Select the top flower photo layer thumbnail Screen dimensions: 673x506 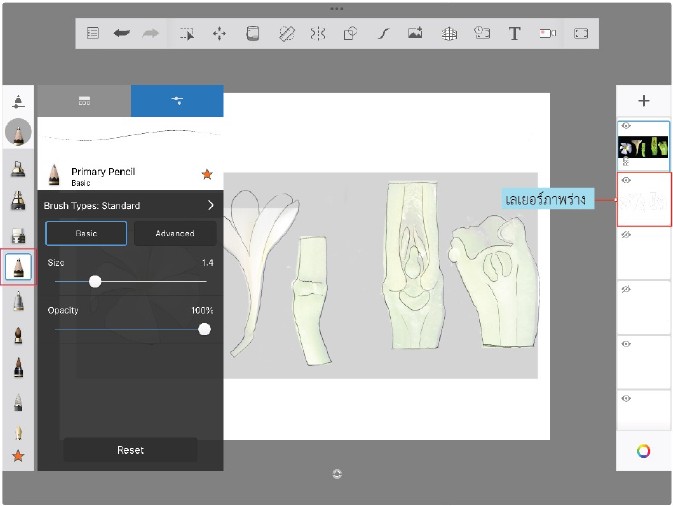(643, 147)
